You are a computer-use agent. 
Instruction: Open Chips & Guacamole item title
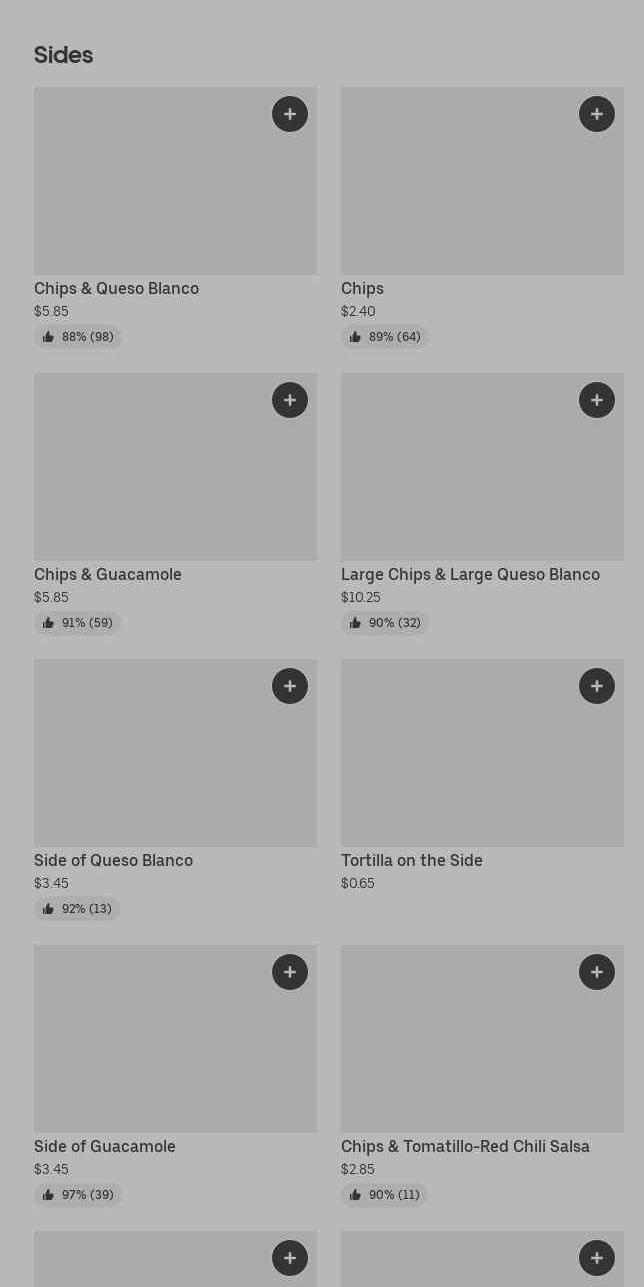tap(108, 575)
